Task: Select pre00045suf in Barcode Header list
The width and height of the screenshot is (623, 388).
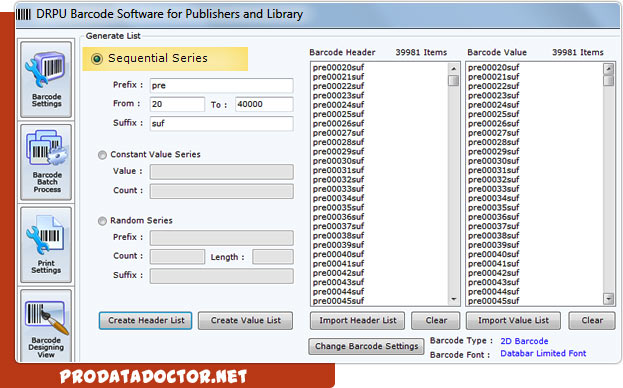Action: (x=338, y=301)
